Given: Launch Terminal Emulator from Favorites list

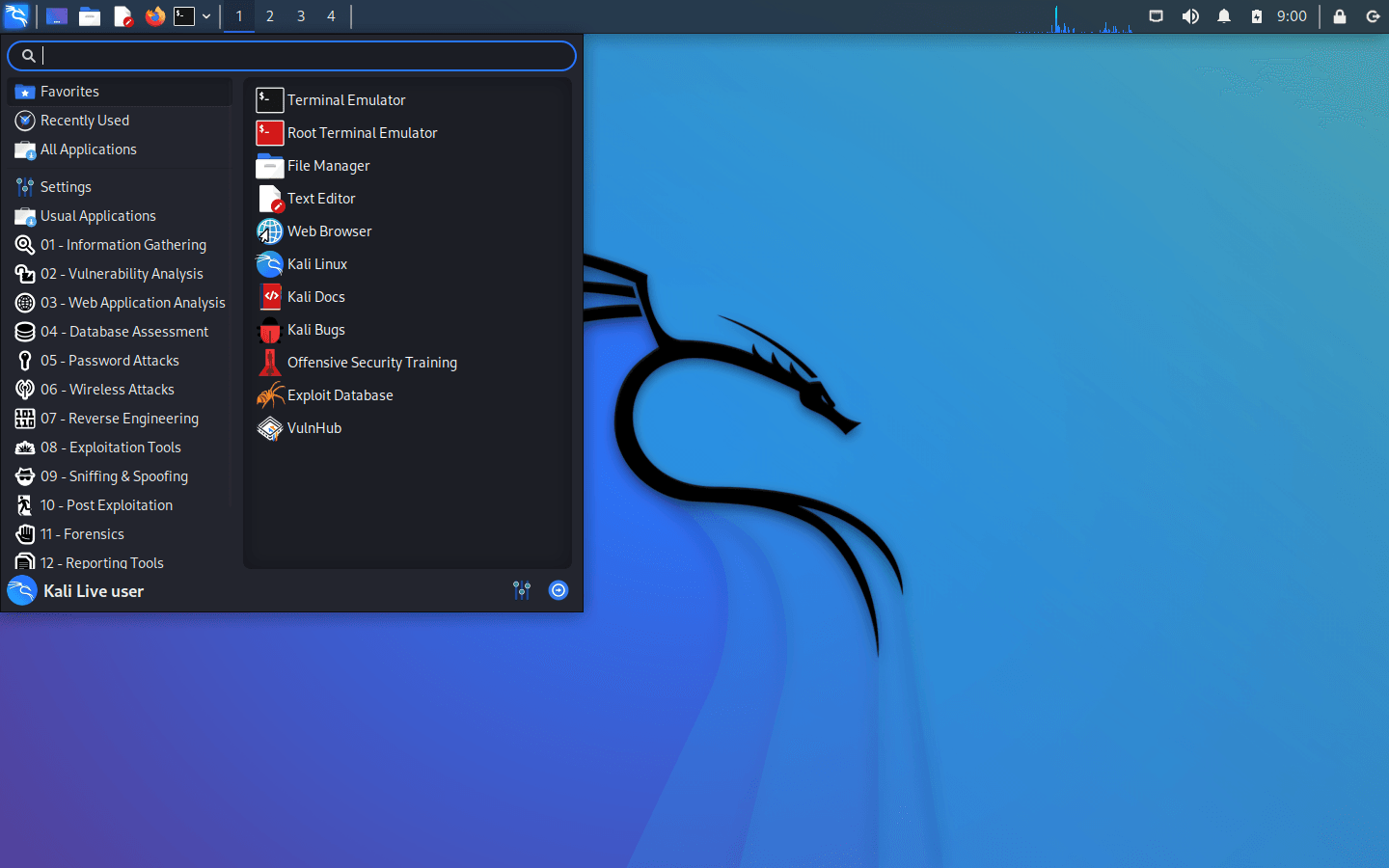Looking at the screenshot, I should point(406,100).
